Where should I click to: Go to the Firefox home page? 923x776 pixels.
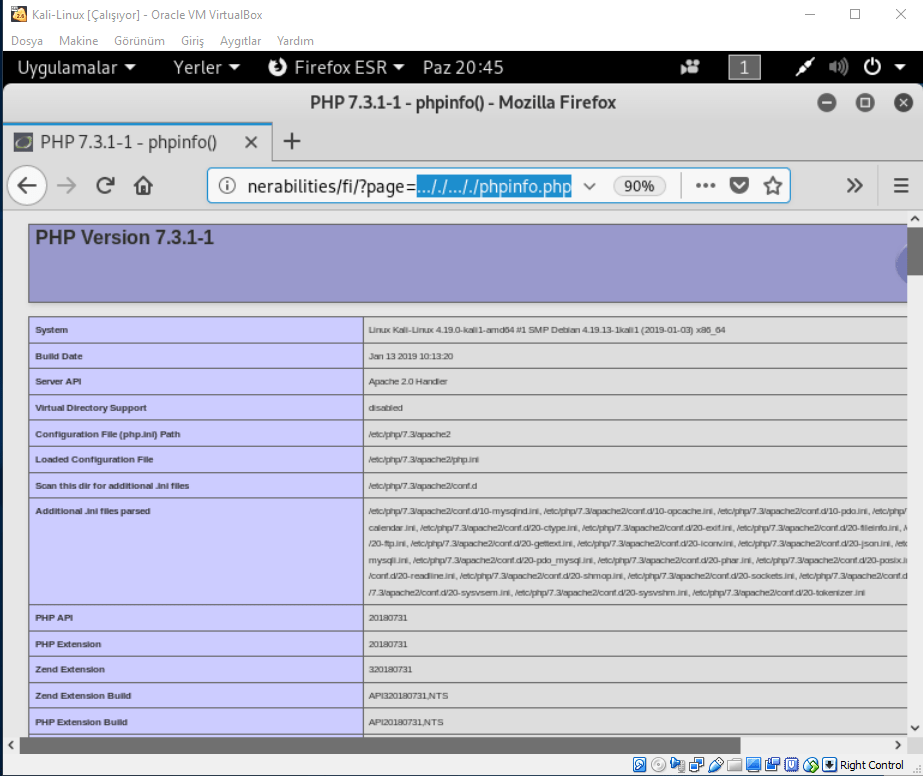pos(143,185)
